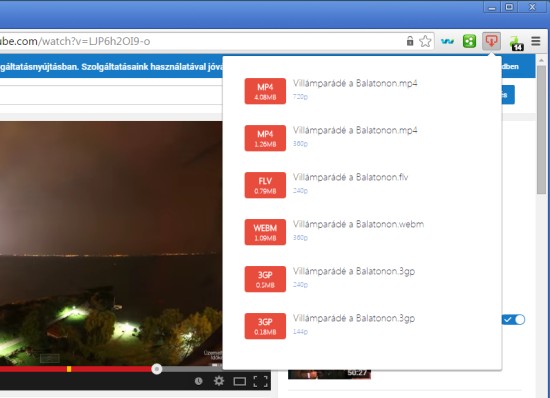Click the 720p Villámparádé a Balatonon.mp4 filename
The width and height of the screenshot is (550, 398).
(355, 83)
